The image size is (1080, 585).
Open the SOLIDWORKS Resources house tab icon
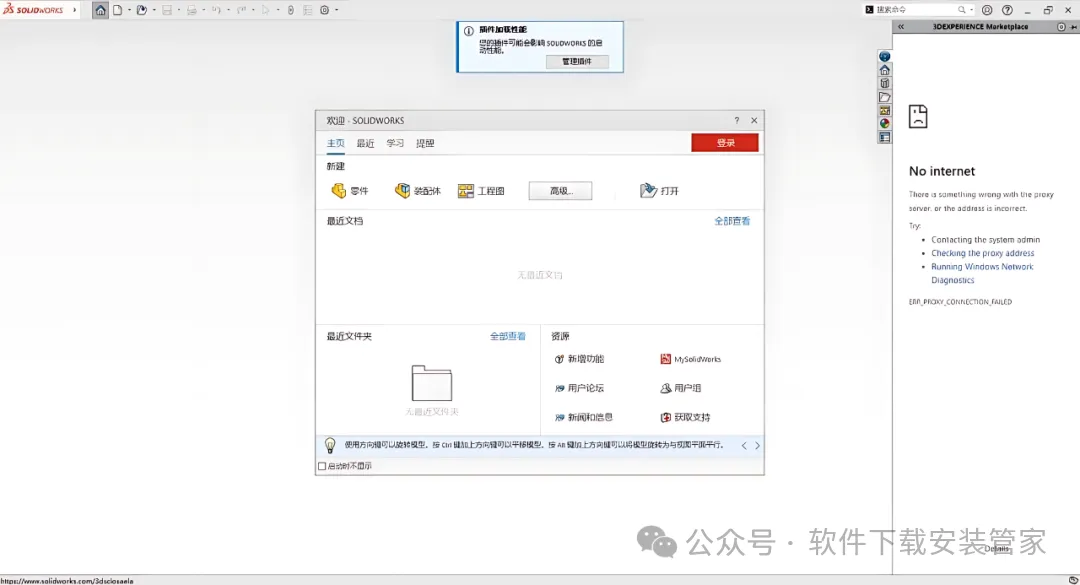(x=885, y=70)
